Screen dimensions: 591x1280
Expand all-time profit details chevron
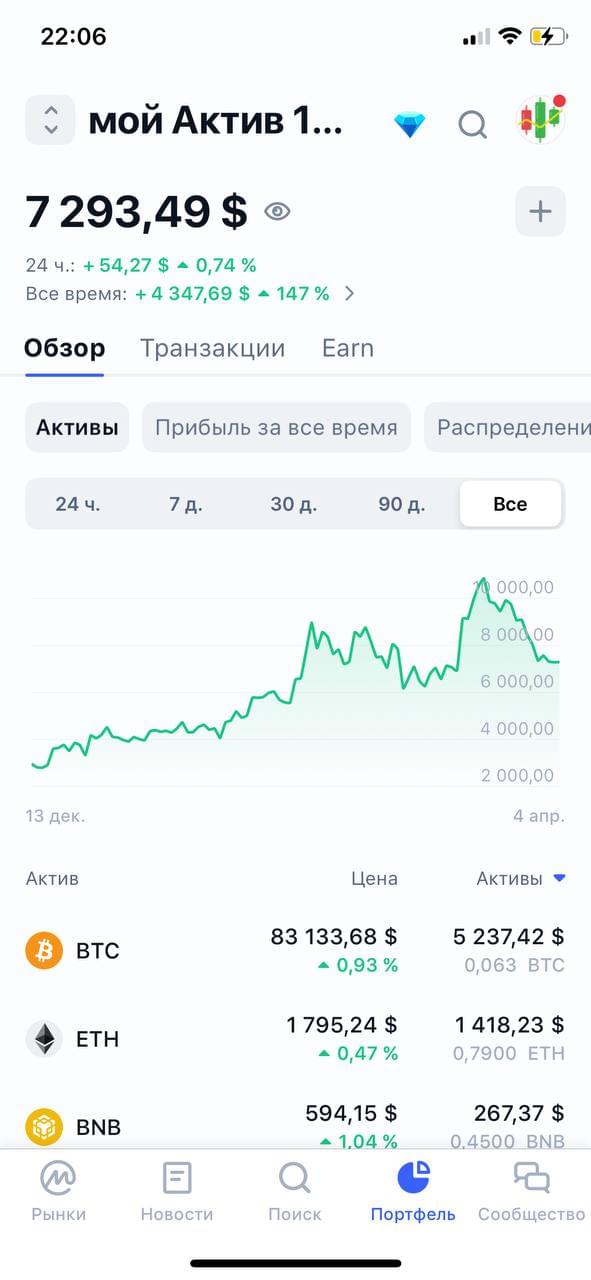click(x=349, y=294)
